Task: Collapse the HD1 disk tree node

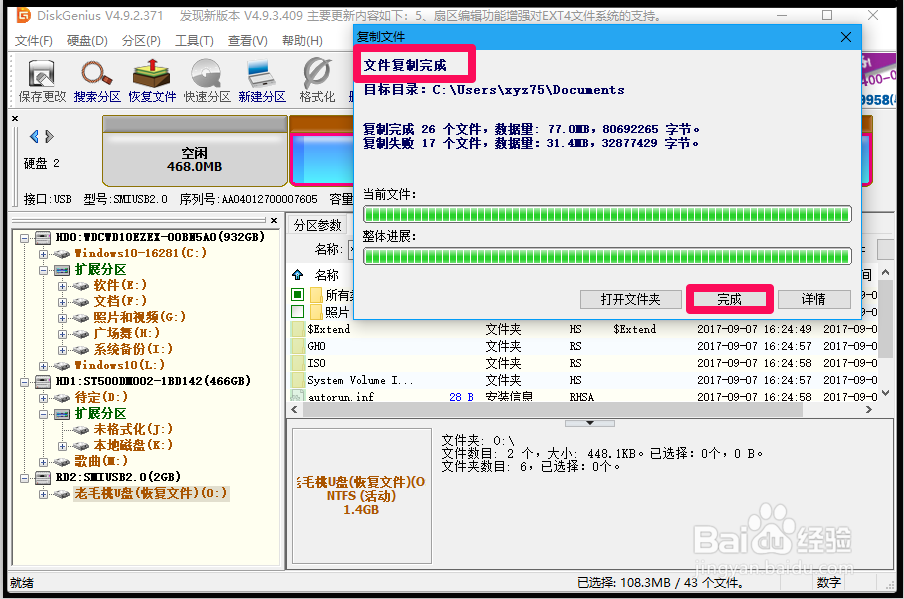Action: click(24, 382)
